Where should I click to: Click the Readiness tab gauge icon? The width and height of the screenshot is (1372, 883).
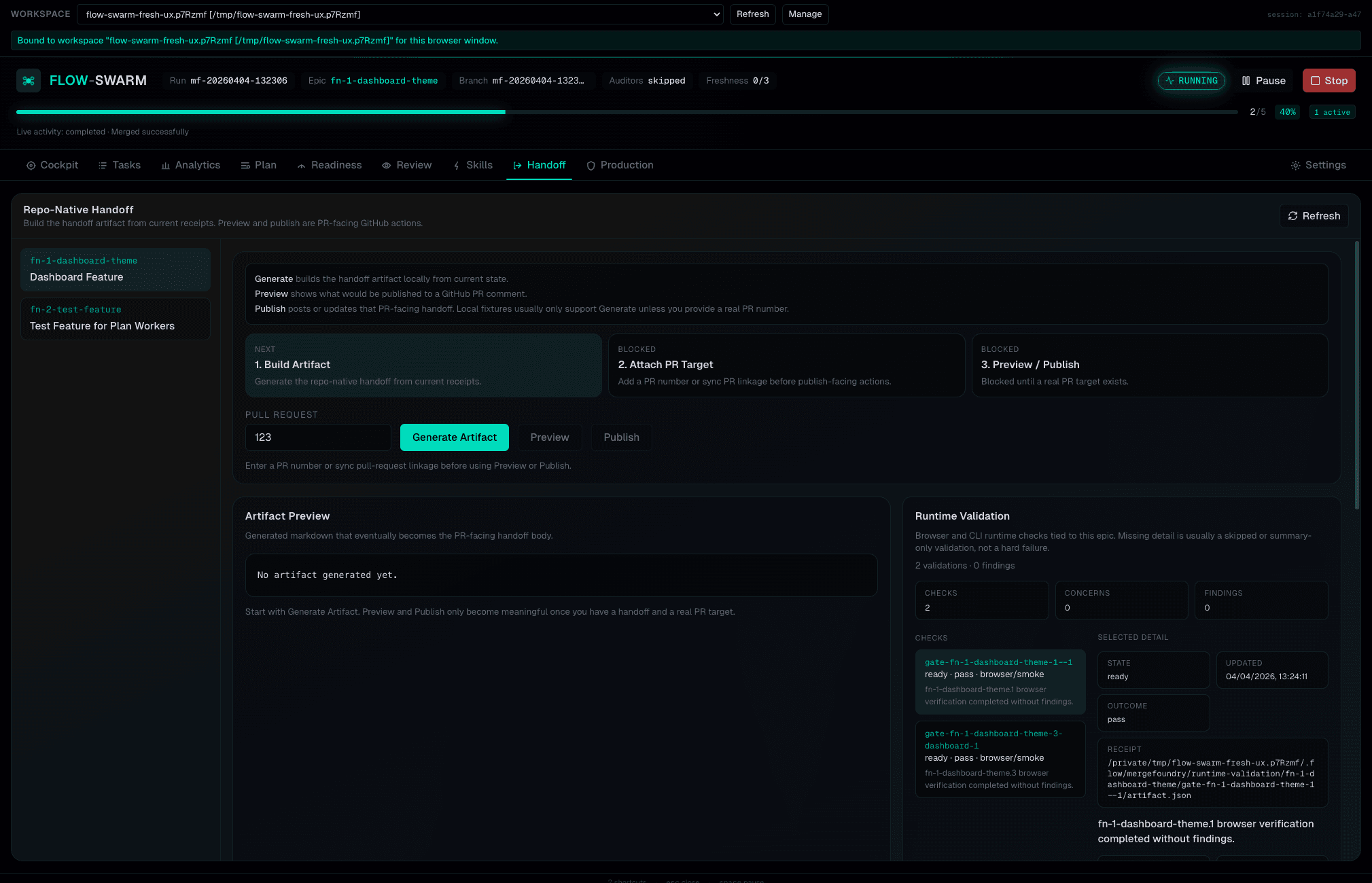click(301, 166)
